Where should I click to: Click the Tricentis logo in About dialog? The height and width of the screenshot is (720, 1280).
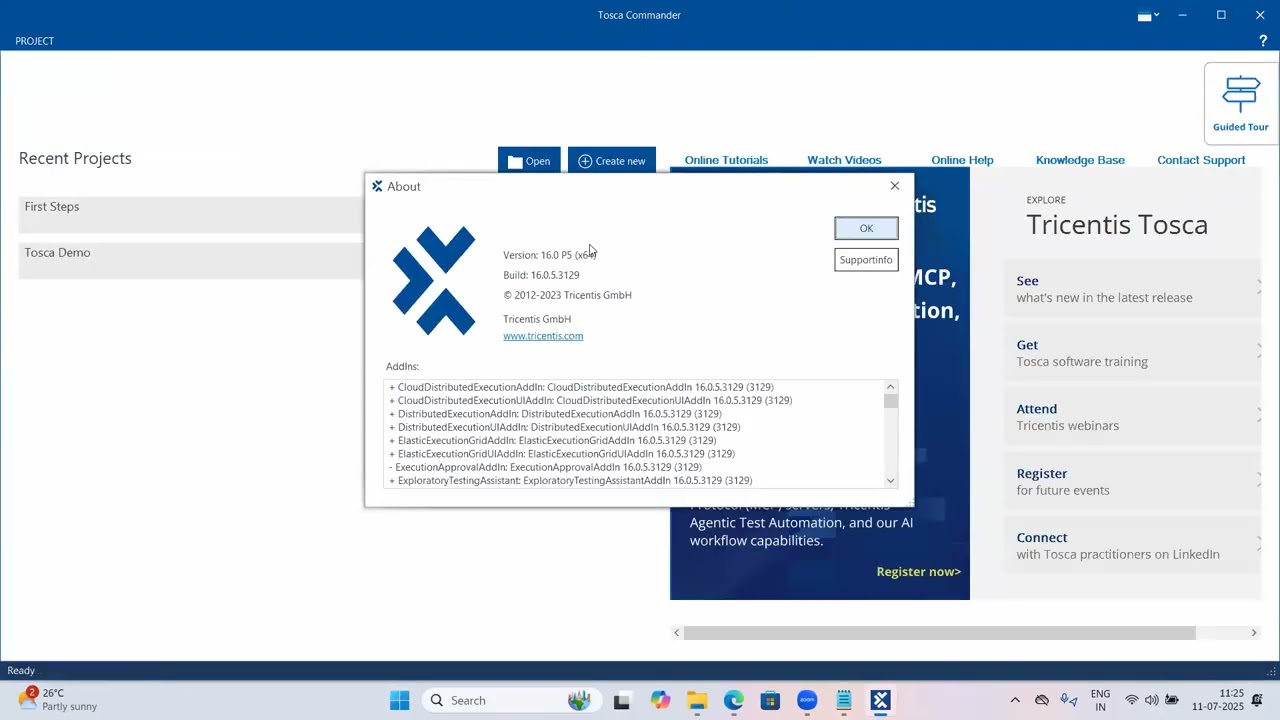pyautogui.click(x=434, y=280)
